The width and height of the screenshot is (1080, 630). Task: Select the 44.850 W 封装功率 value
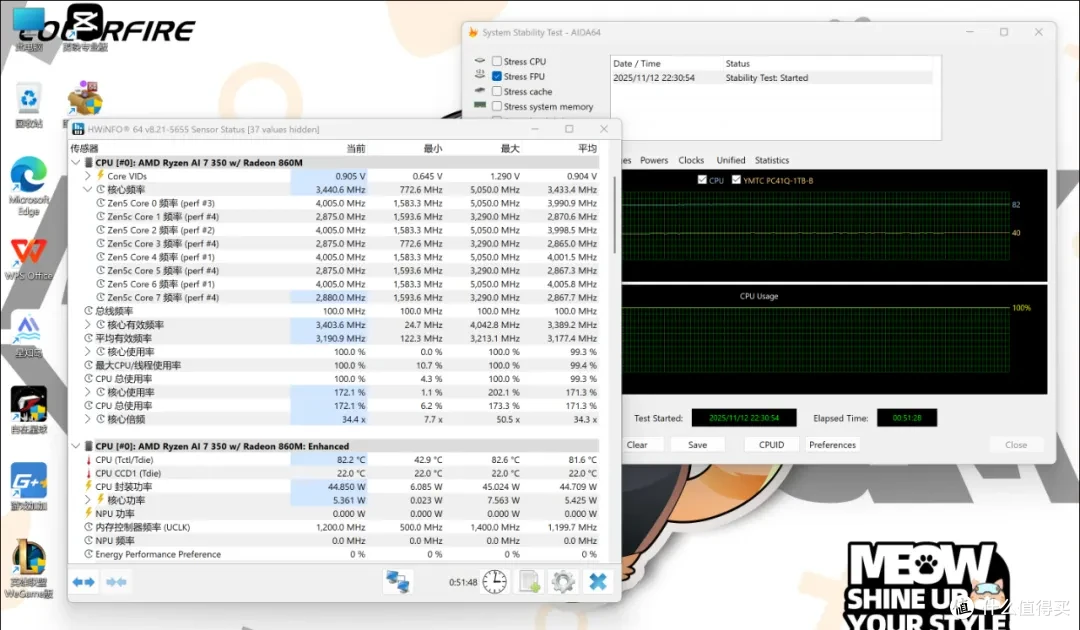tap(346, 487)
